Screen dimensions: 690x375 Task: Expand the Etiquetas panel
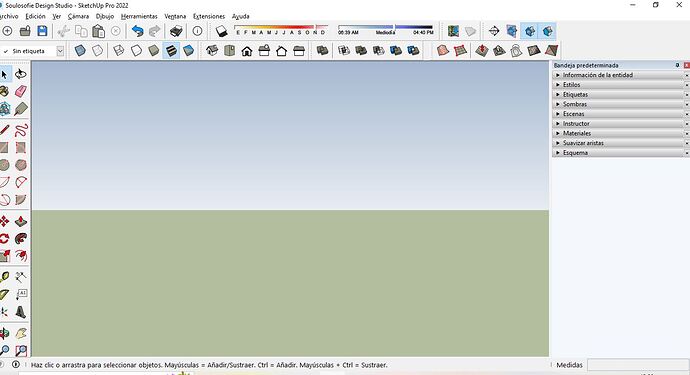coord(620,95)
